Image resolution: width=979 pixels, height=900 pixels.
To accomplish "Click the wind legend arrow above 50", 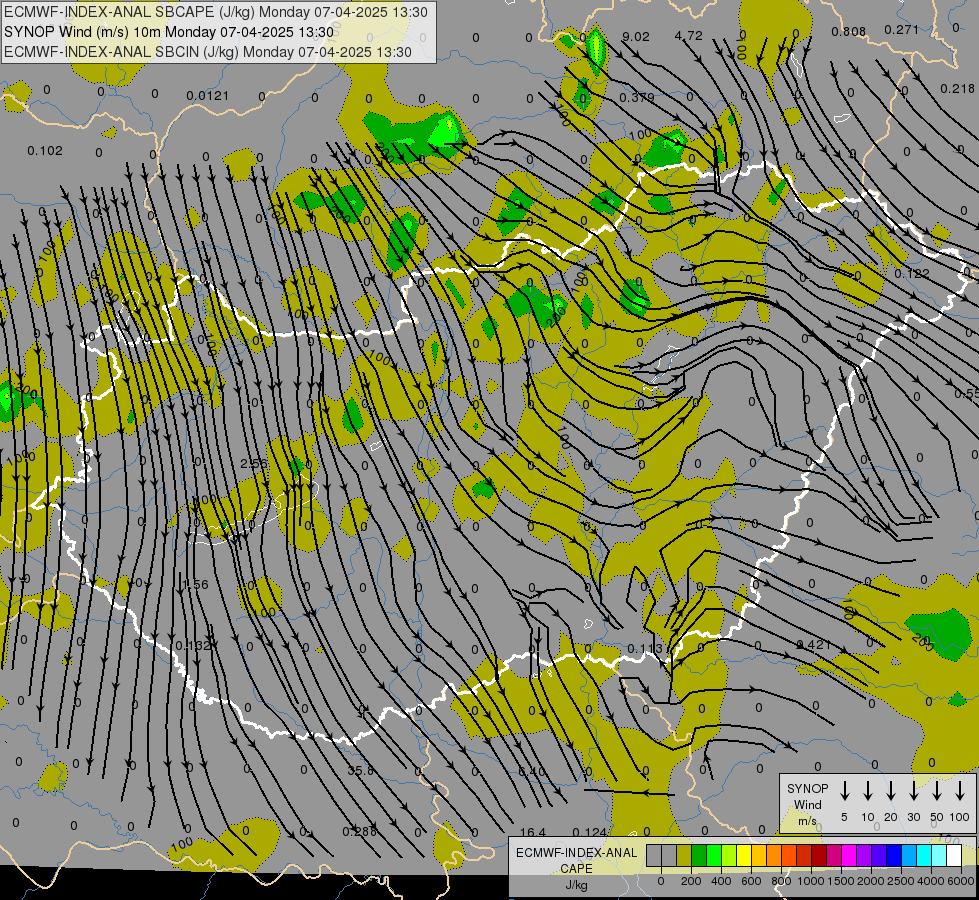I will pyautogui.click(x=937, y=791).
